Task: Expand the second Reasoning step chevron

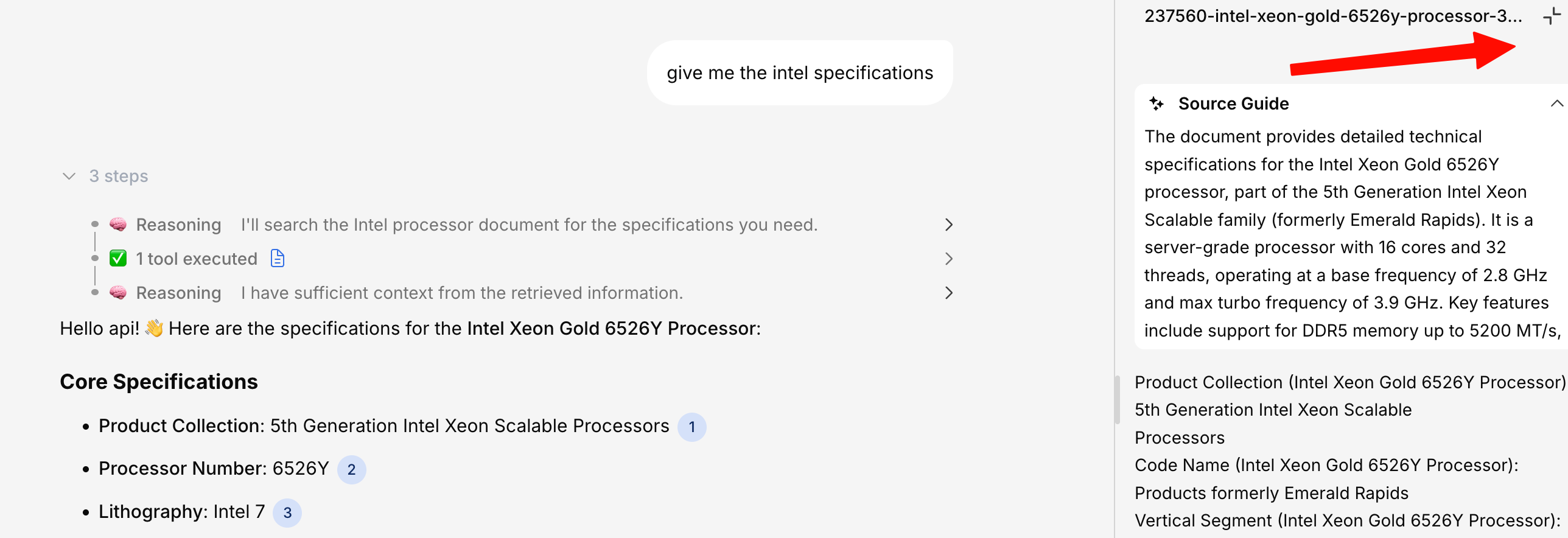Action: coord(948,293)
